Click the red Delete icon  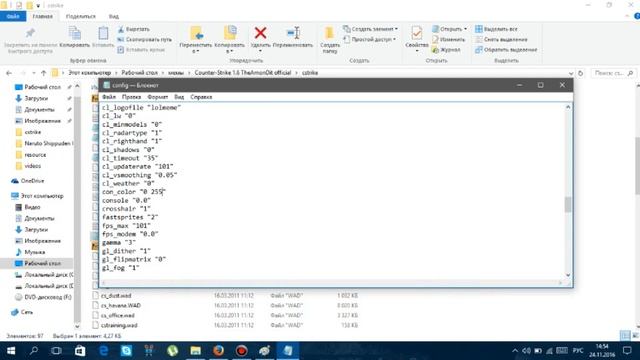click(260, 33)
